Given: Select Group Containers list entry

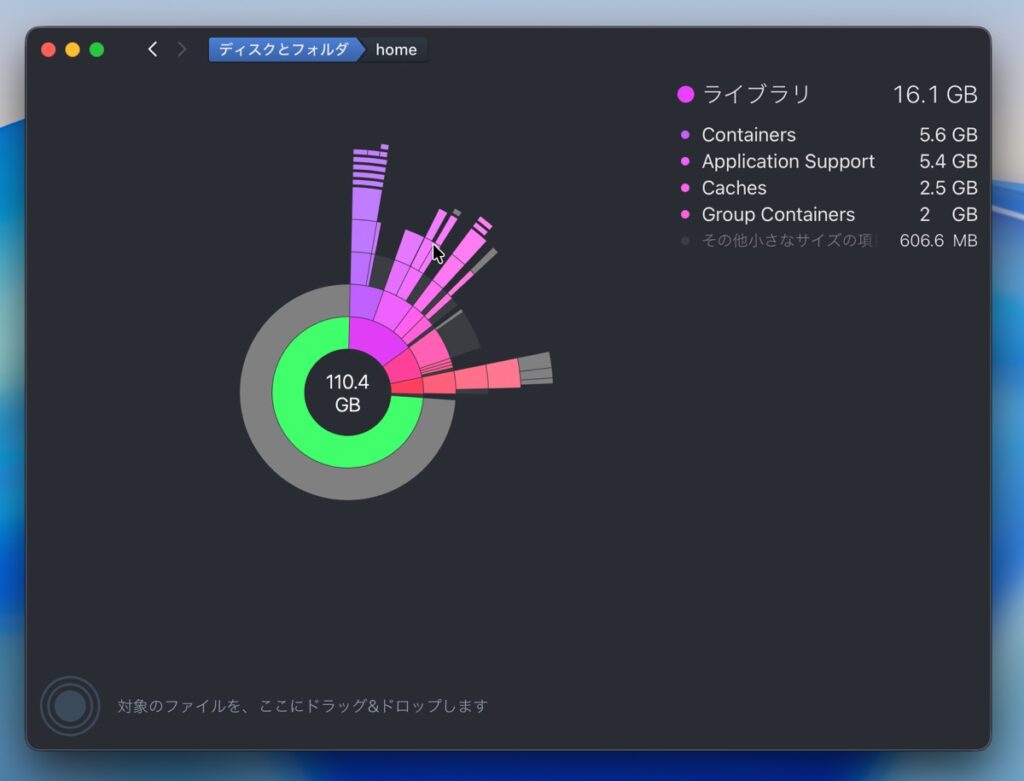Looking at the screenshot, I should (x=778, y=214).
